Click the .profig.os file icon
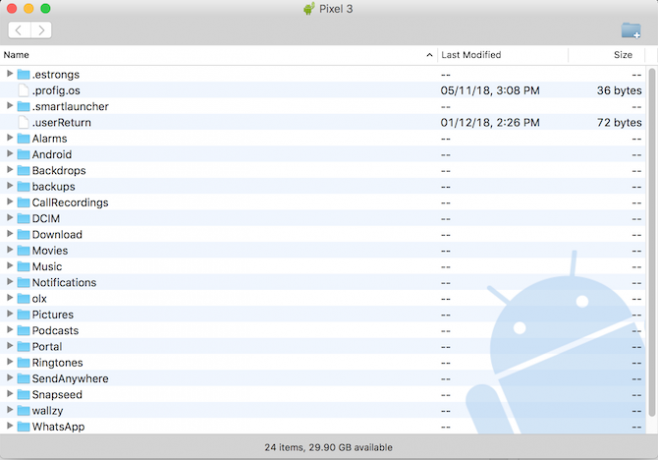Image resolution: width=658 pixels, height=460 pixels. [24, 91]
